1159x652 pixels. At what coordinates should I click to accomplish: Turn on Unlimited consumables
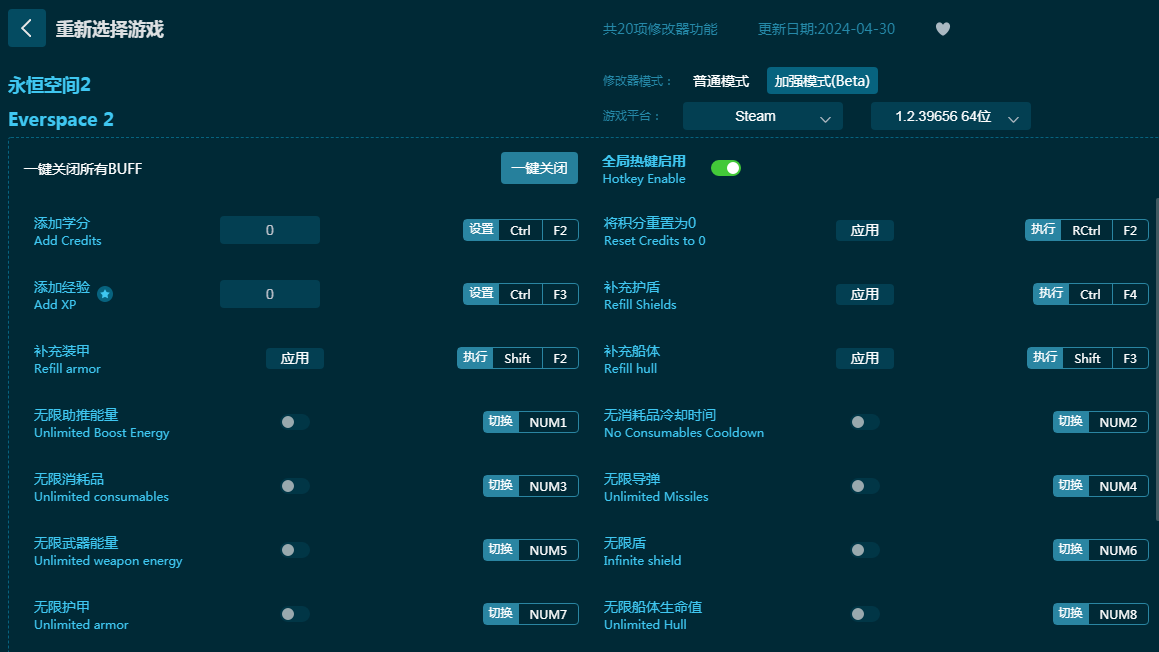point(294,486)
